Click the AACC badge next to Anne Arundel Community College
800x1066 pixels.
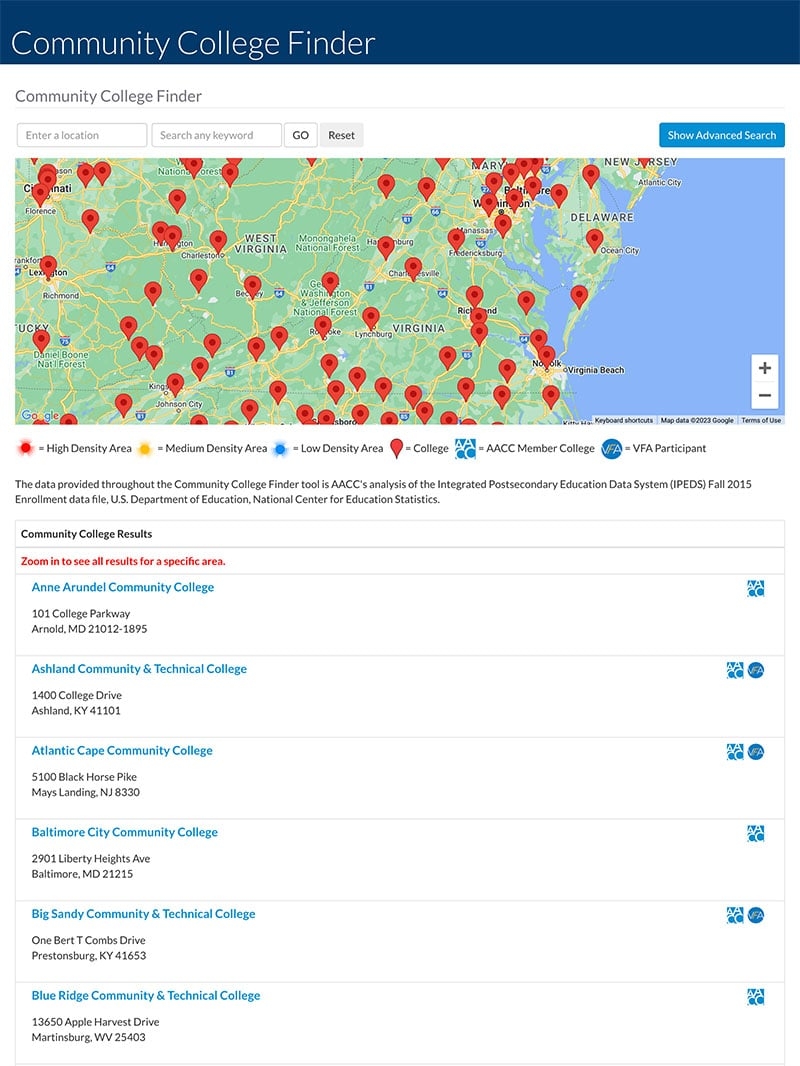[756, 588]
